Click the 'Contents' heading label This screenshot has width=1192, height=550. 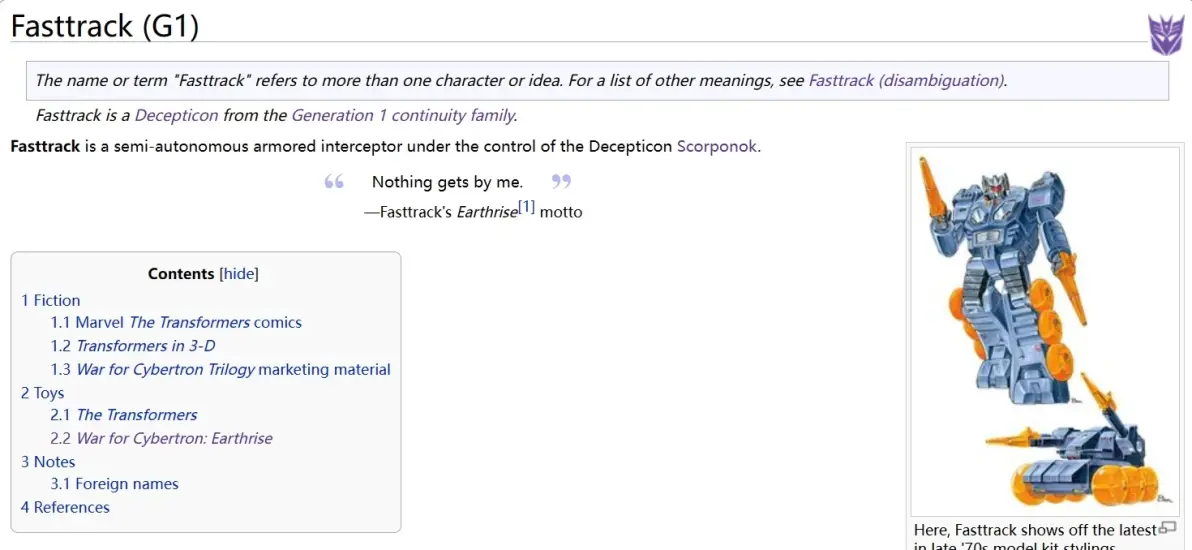pos(181,274)
